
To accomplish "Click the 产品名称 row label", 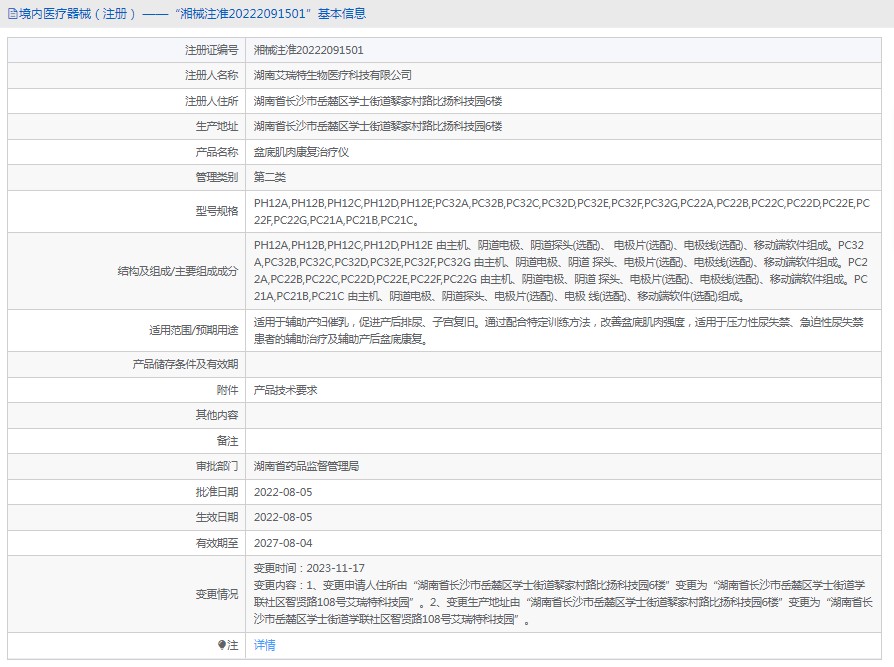I will 217,152.
